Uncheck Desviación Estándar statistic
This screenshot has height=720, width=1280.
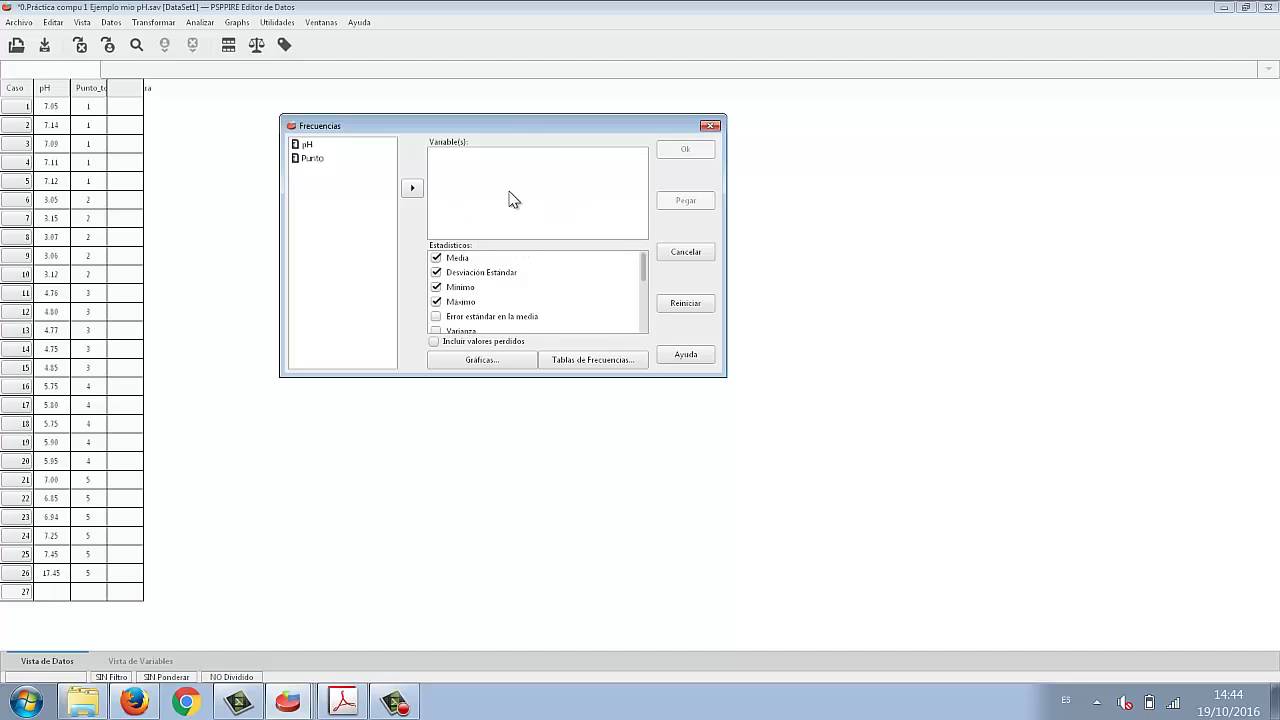436,272
